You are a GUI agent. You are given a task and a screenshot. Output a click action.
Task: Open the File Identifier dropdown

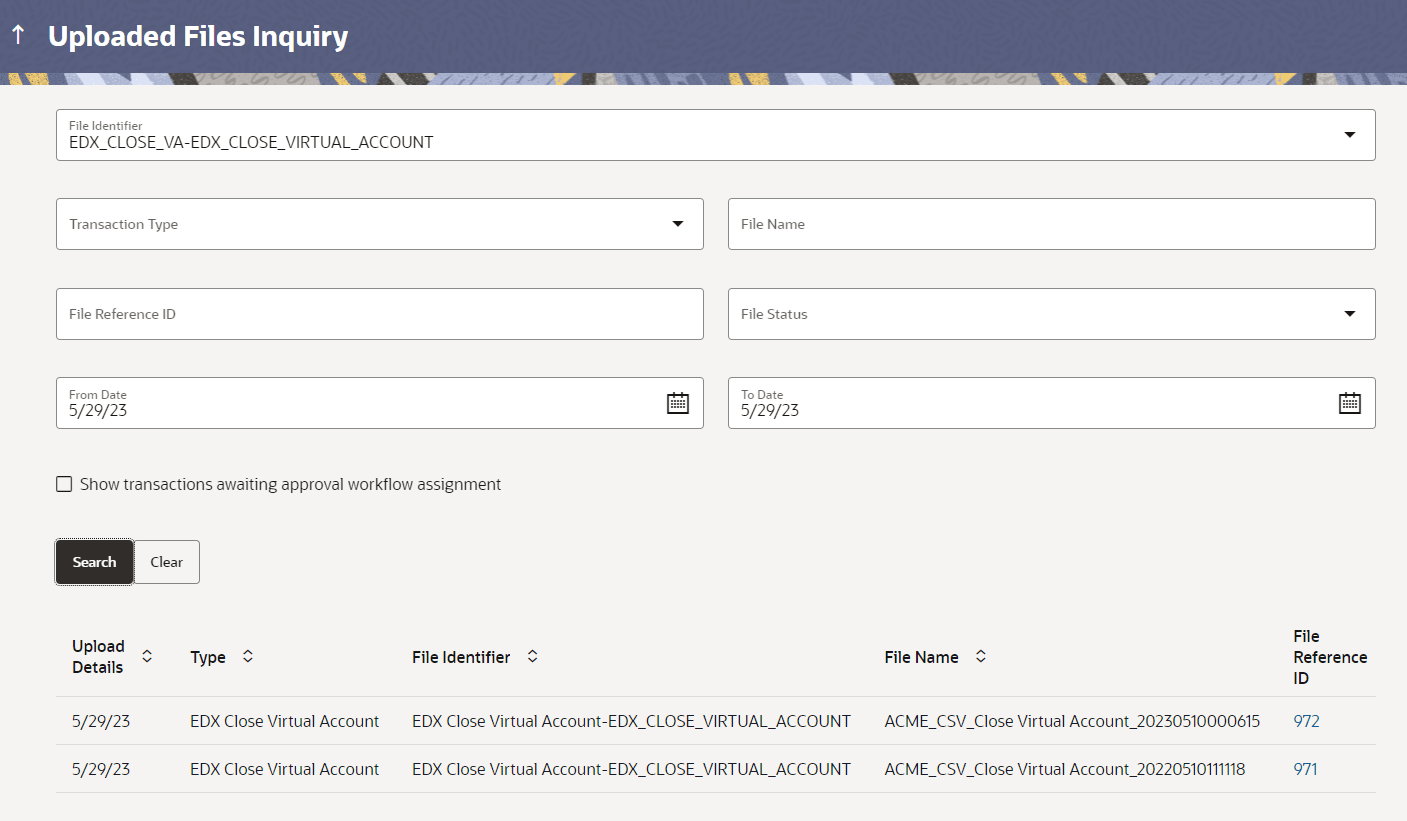(1350, 135)
